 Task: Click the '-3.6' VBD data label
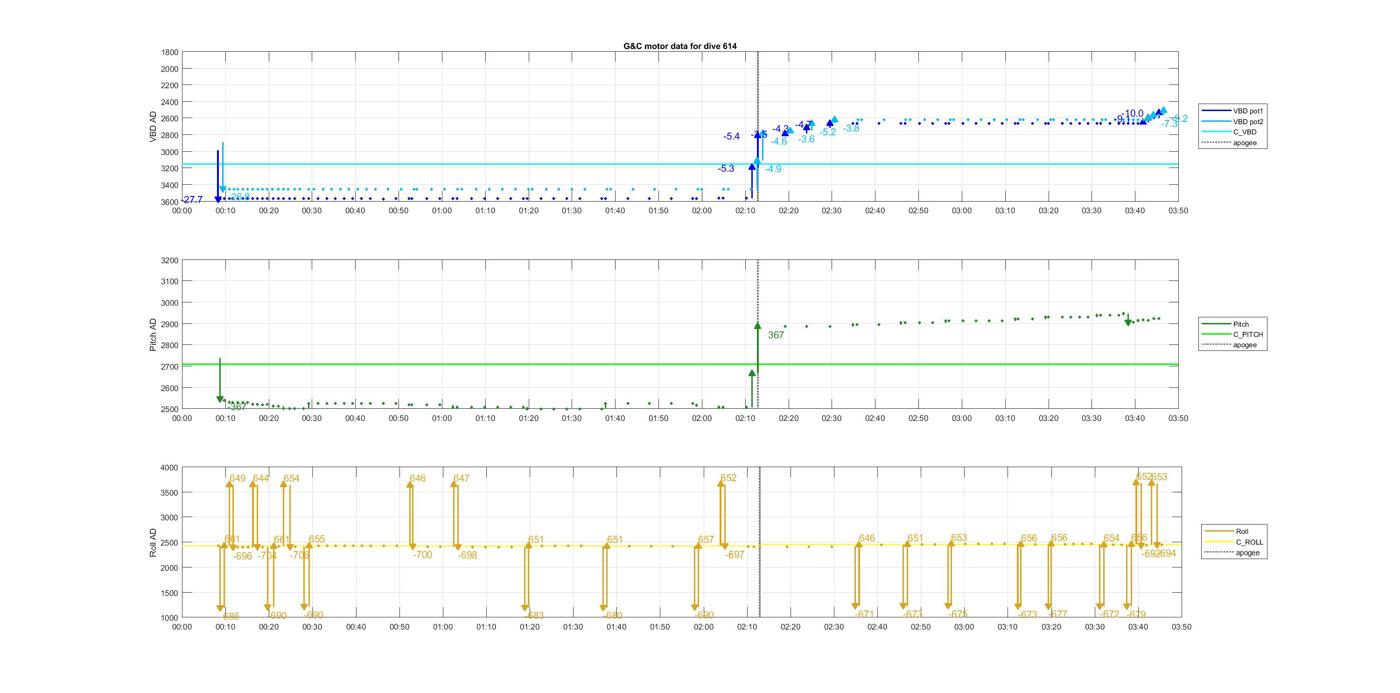[806, 139]
